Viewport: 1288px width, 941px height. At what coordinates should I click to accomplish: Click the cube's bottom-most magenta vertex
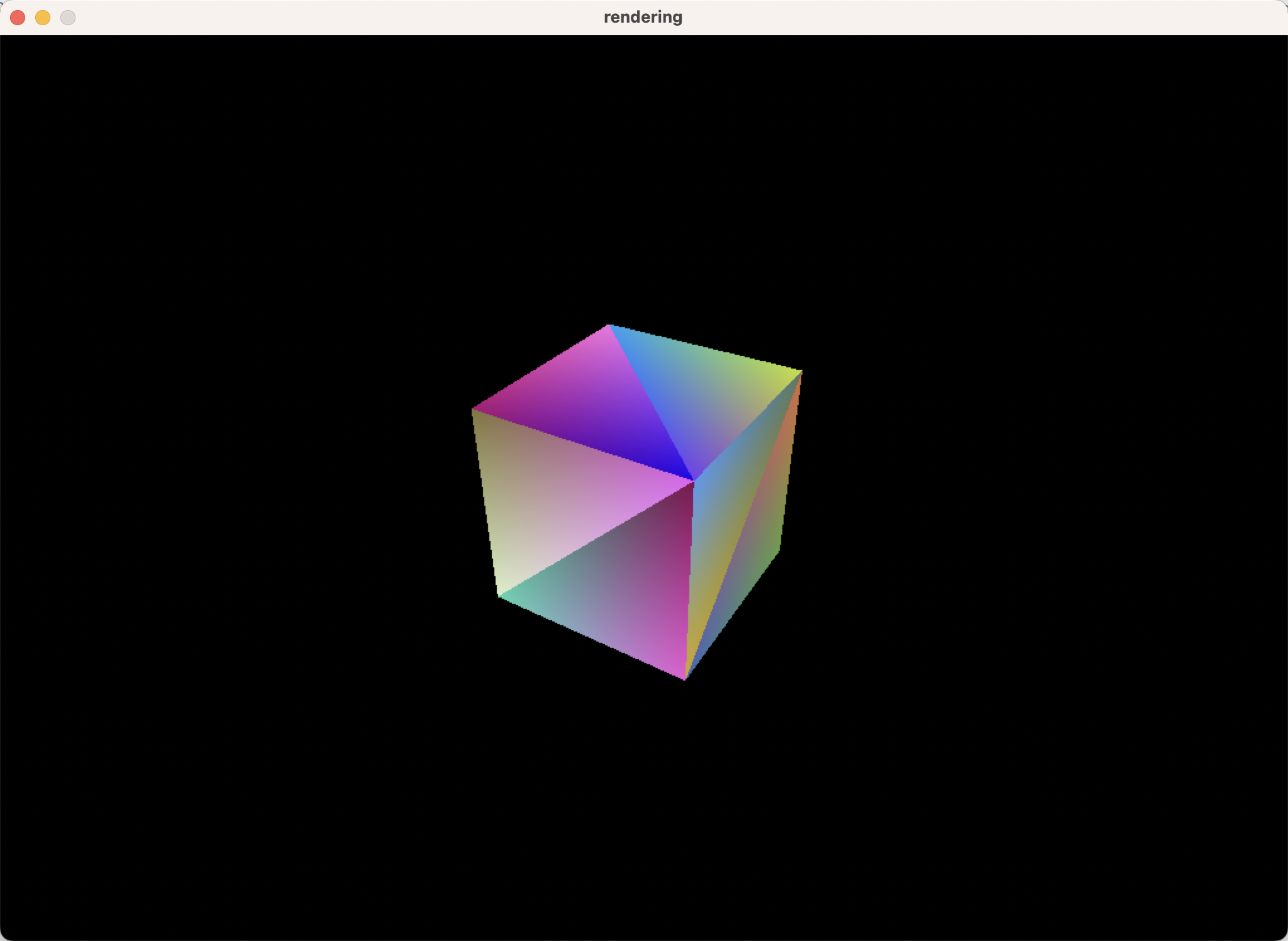(x=685, y=679)
